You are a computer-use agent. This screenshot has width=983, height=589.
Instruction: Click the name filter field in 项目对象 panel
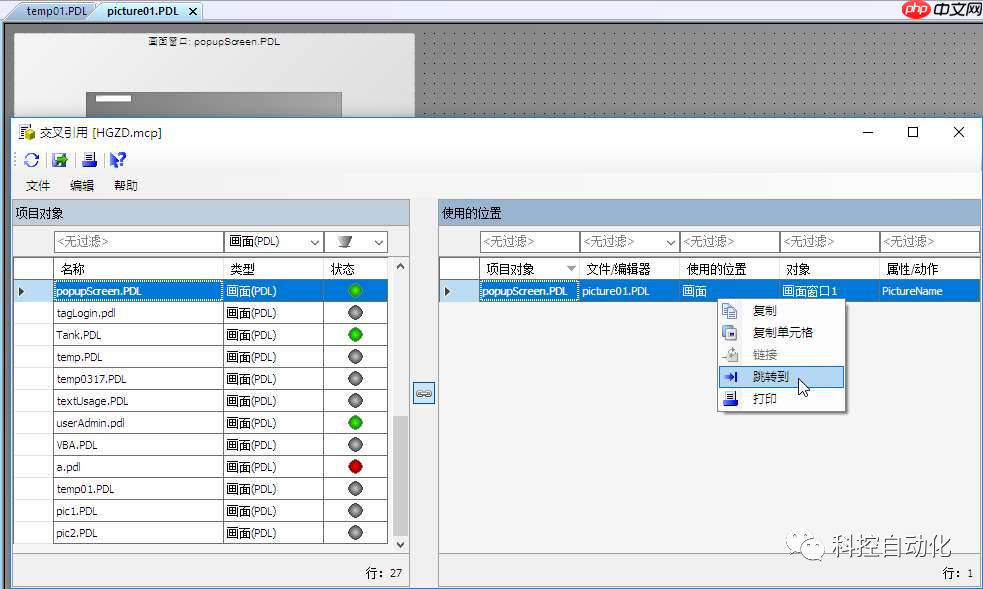click(139, 242)
